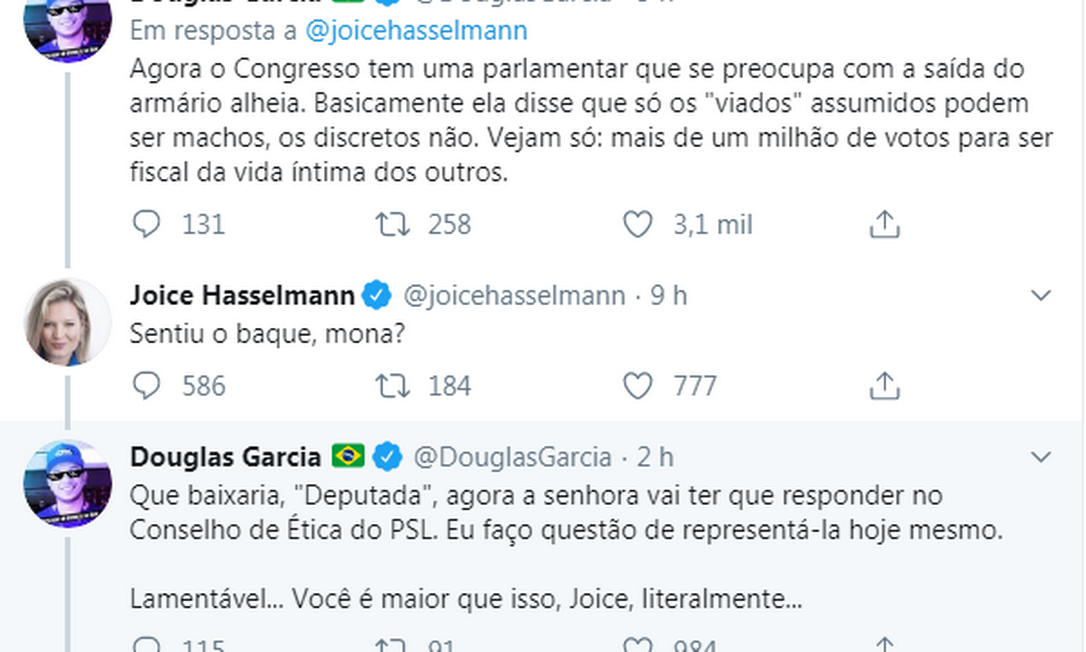
Task: Share Joice Hasselmann's reply tweet
Action: 884,385
